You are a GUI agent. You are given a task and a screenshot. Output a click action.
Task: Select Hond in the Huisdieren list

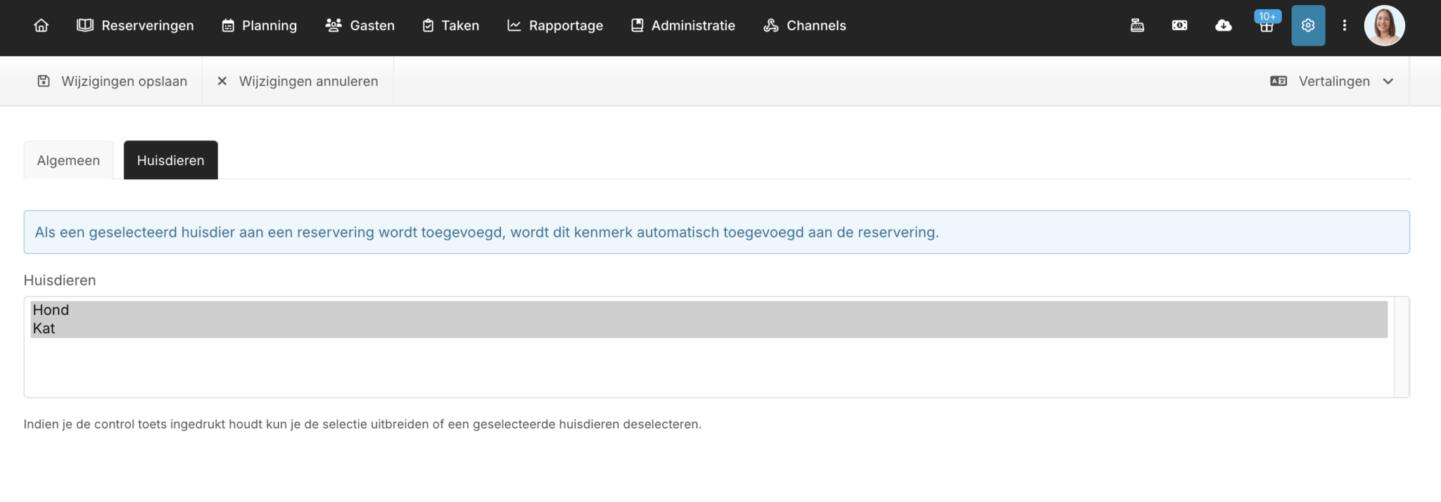coord(51,310)
